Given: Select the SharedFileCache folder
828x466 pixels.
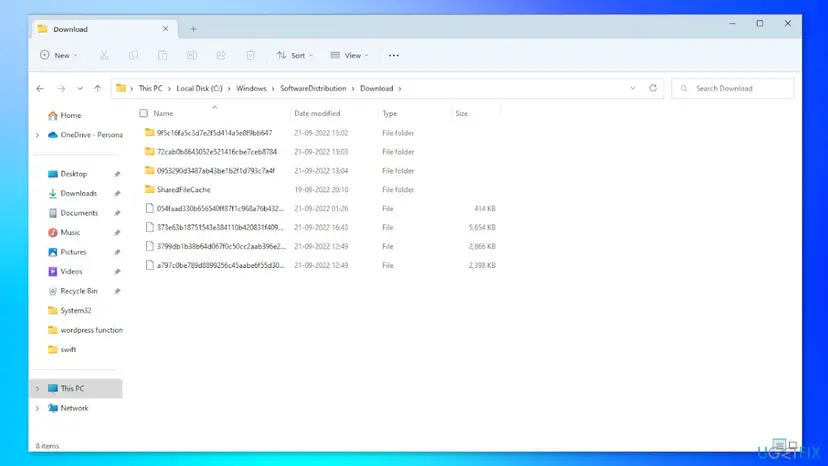Looking at the screenshot, I should pos(177,190).
